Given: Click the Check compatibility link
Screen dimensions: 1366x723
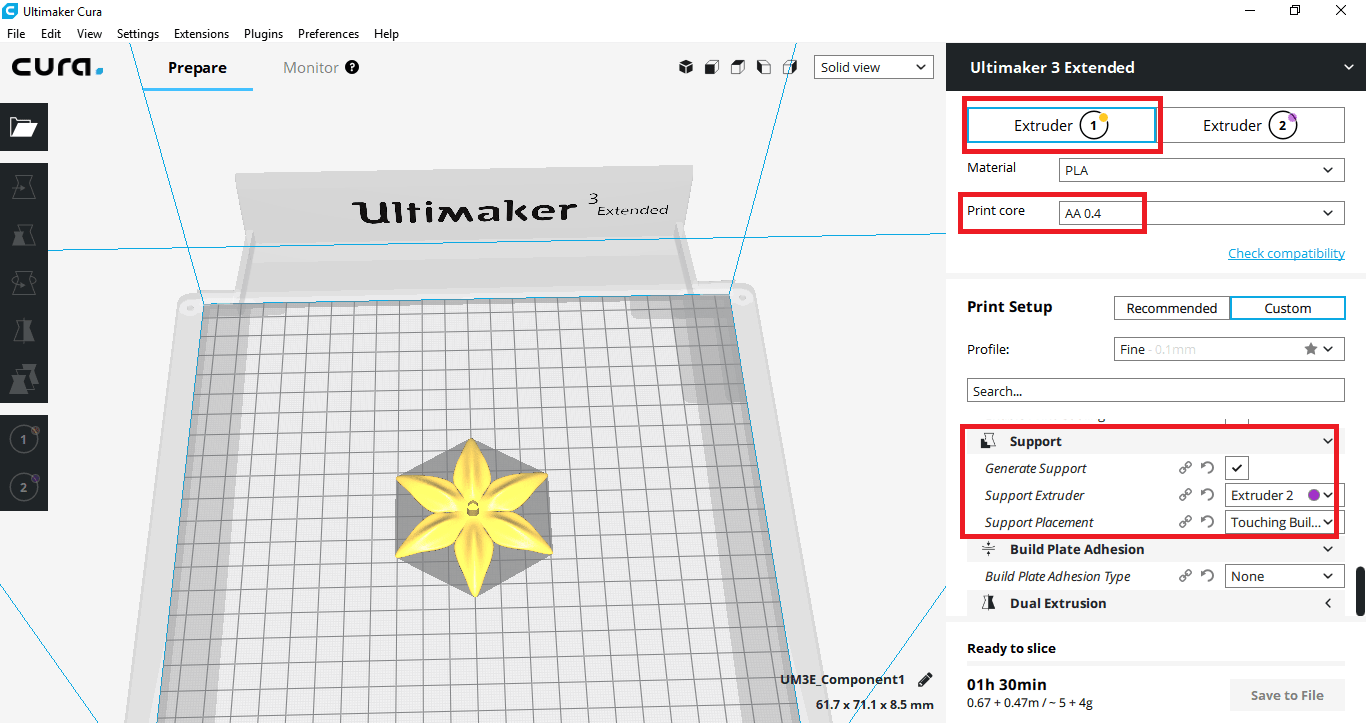Looking at the screenshot, I should 1286,253.
